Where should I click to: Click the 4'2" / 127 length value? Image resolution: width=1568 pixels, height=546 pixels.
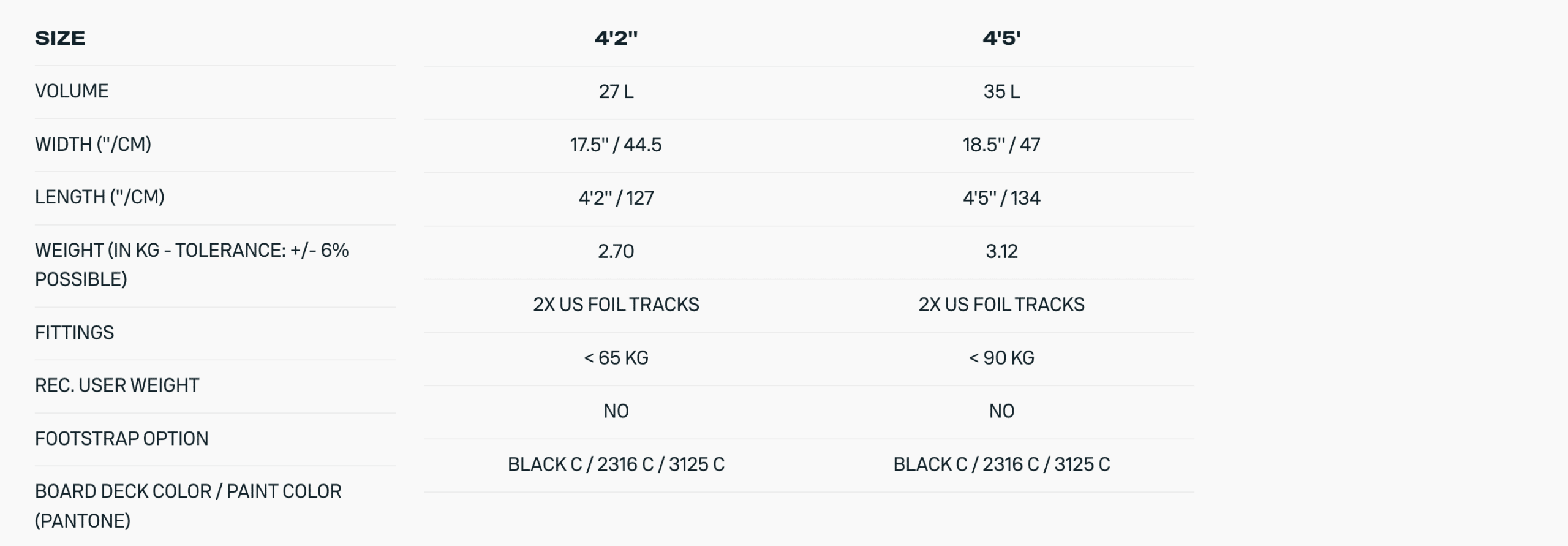[x=616, y=199]
